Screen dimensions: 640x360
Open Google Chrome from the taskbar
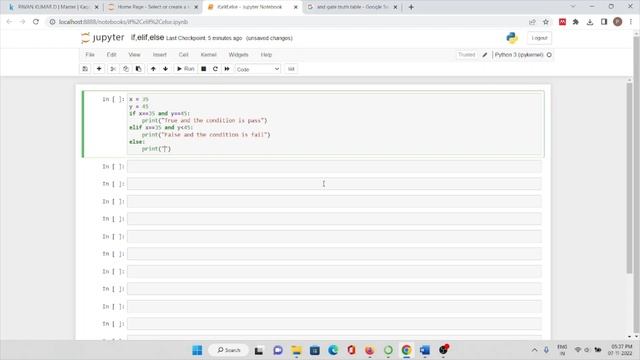[x=406, y=350]
